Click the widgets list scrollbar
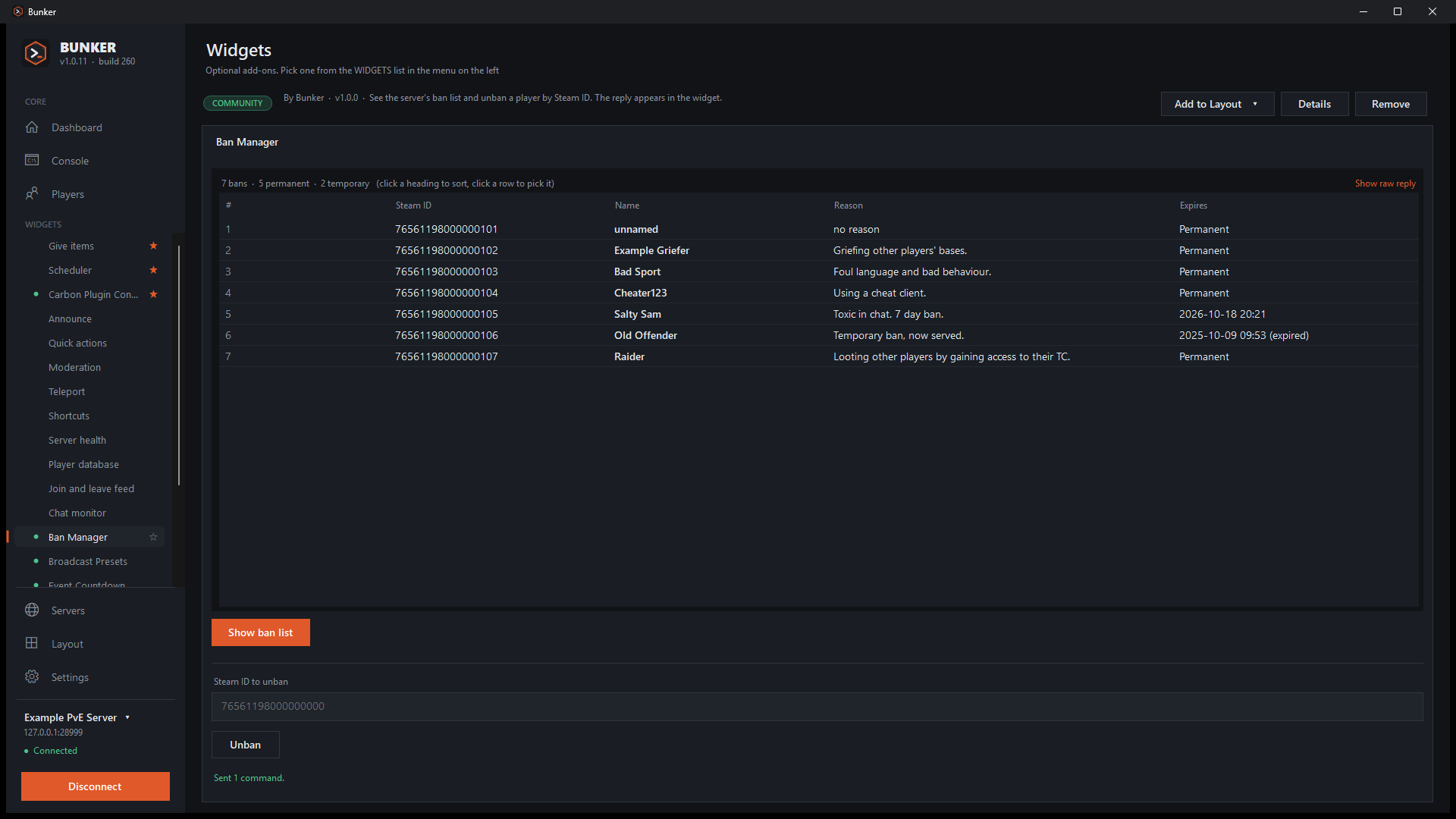The width and height of the screenshot is (1456, 819). point(179,365)
